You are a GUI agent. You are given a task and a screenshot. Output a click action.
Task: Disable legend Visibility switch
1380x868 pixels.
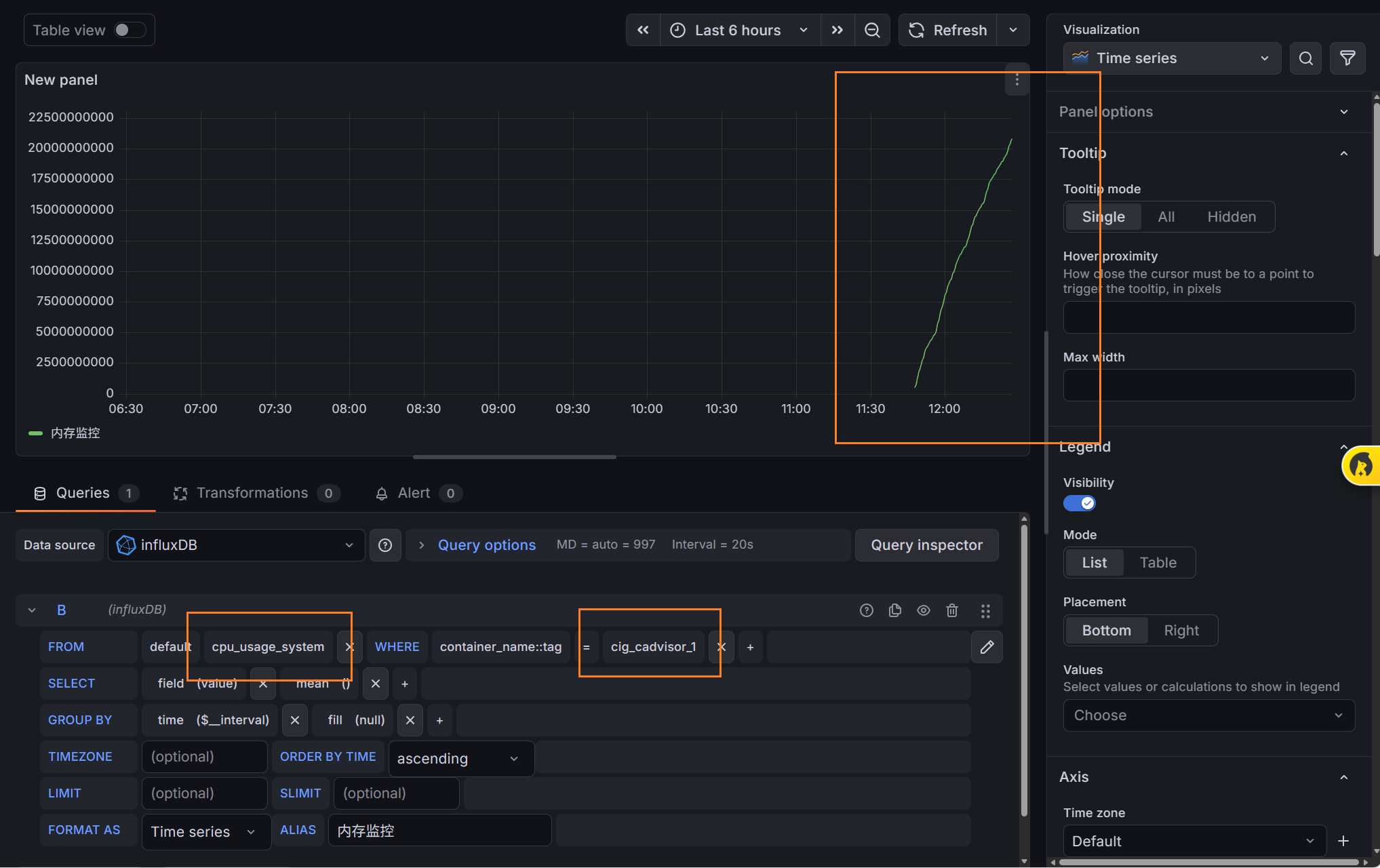tap(1080, 503)
